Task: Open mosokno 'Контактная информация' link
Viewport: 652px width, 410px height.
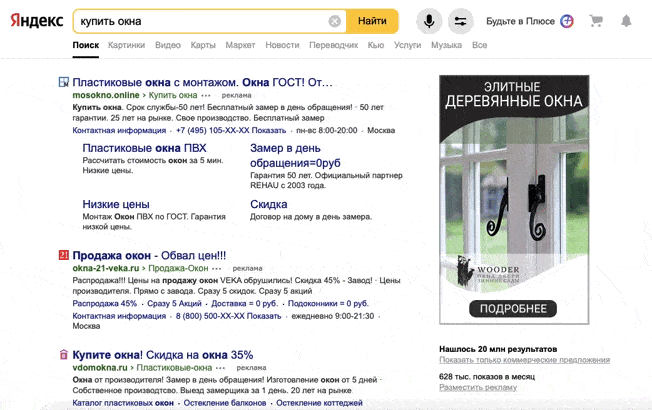Action: pos(119,130)
